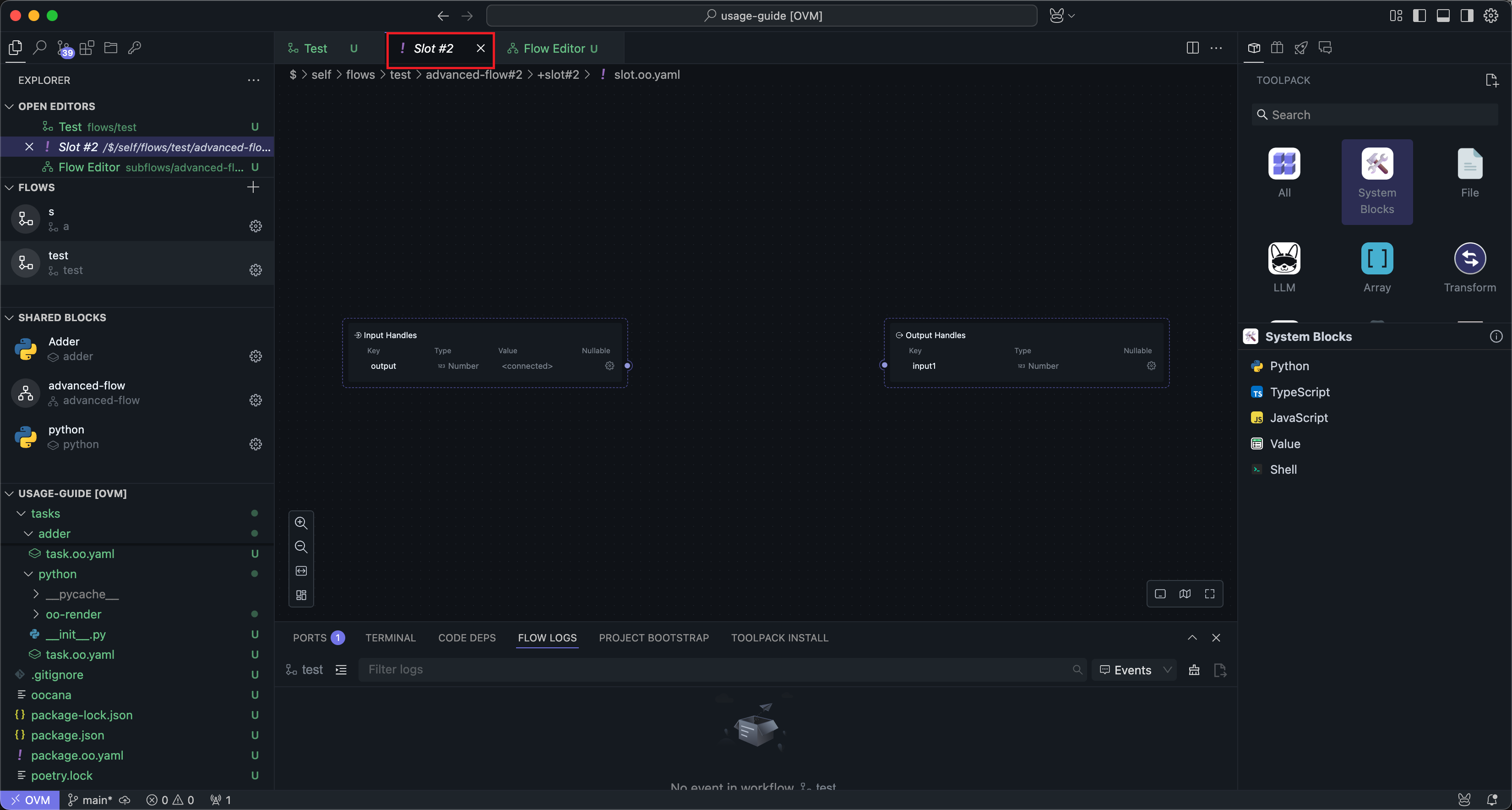Click the Filter logs input field
This screenshot has height=810, width=1512.
tap(716, 670)
